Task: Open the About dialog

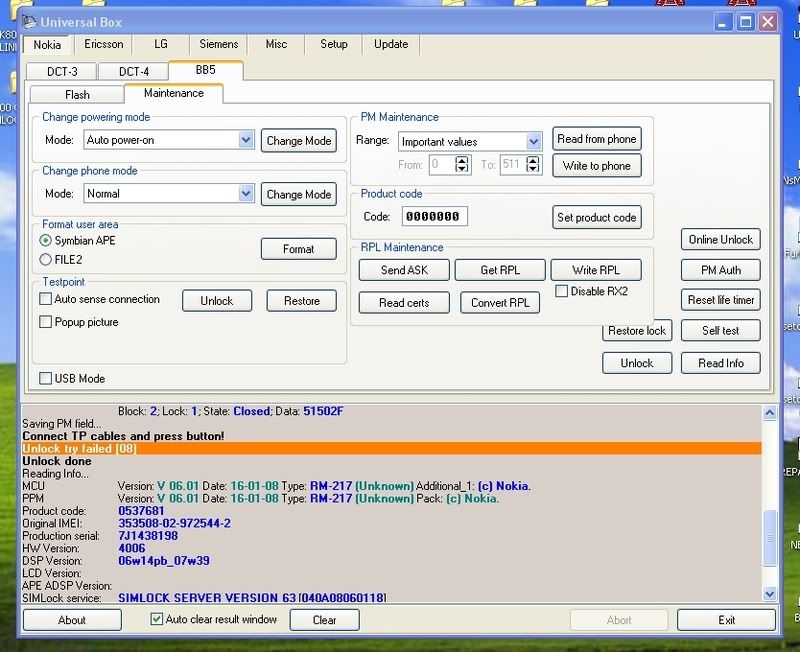Action: 72,620
